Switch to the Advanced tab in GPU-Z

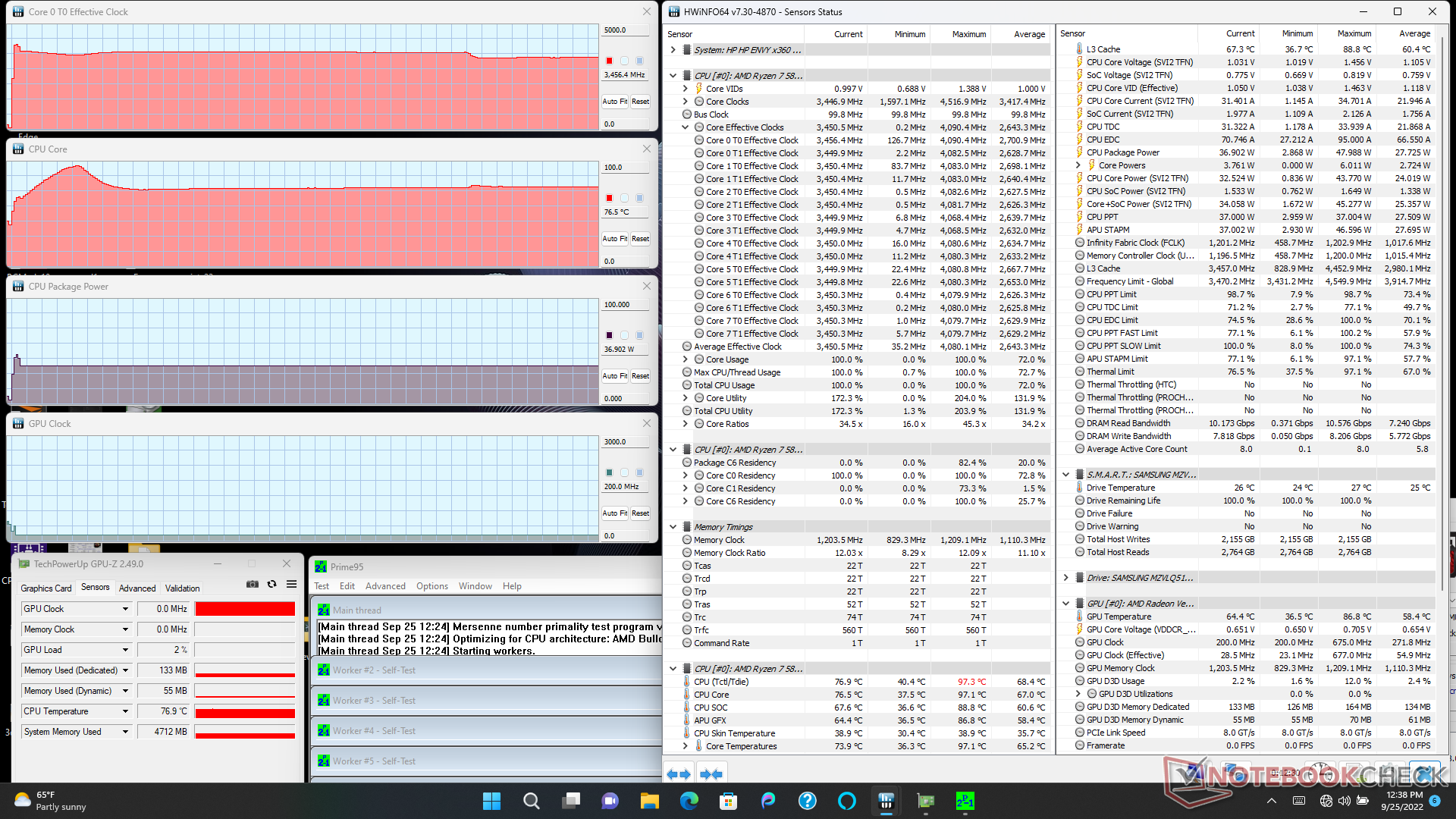click(x=137, y=588)
